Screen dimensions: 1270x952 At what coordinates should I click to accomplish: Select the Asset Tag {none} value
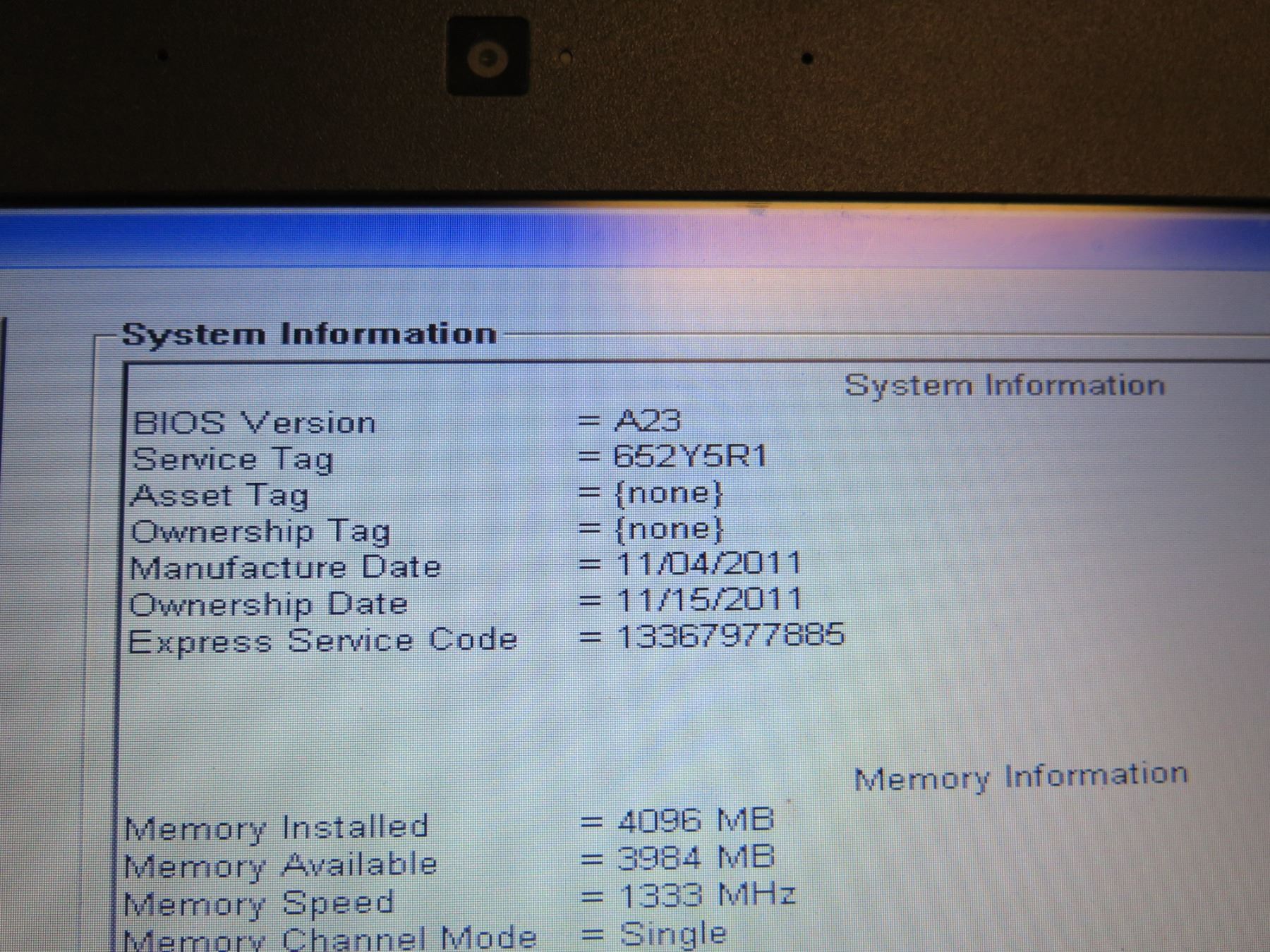[668, 493]
